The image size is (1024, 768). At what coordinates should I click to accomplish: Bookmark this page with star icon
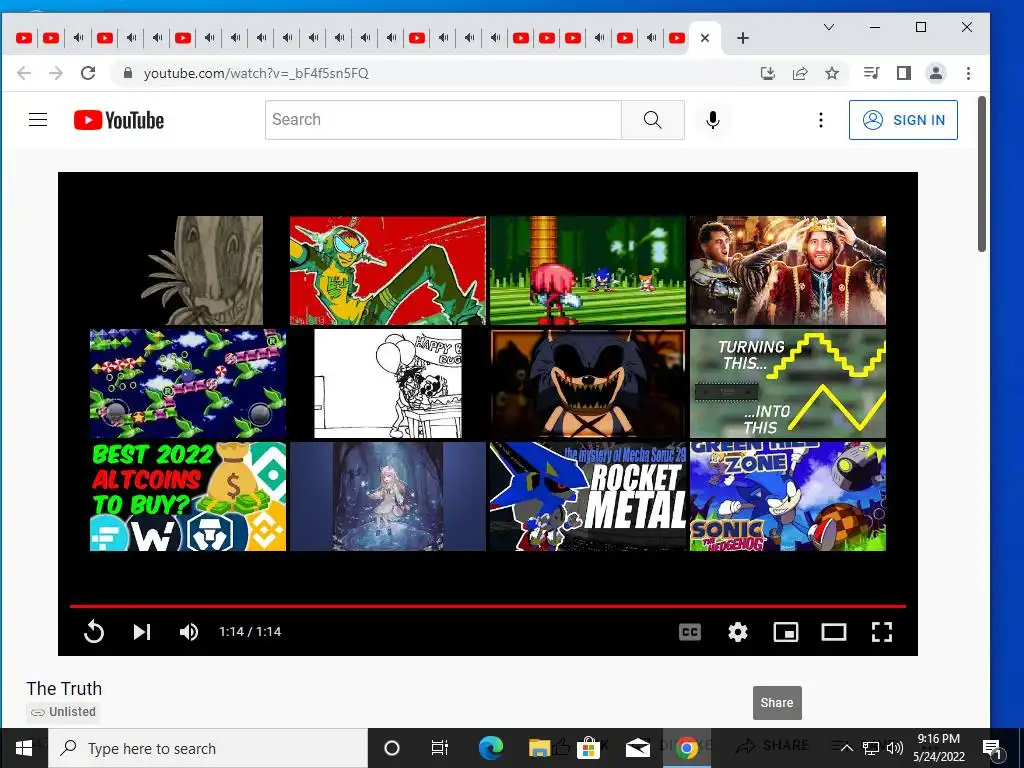click(832, 73)
